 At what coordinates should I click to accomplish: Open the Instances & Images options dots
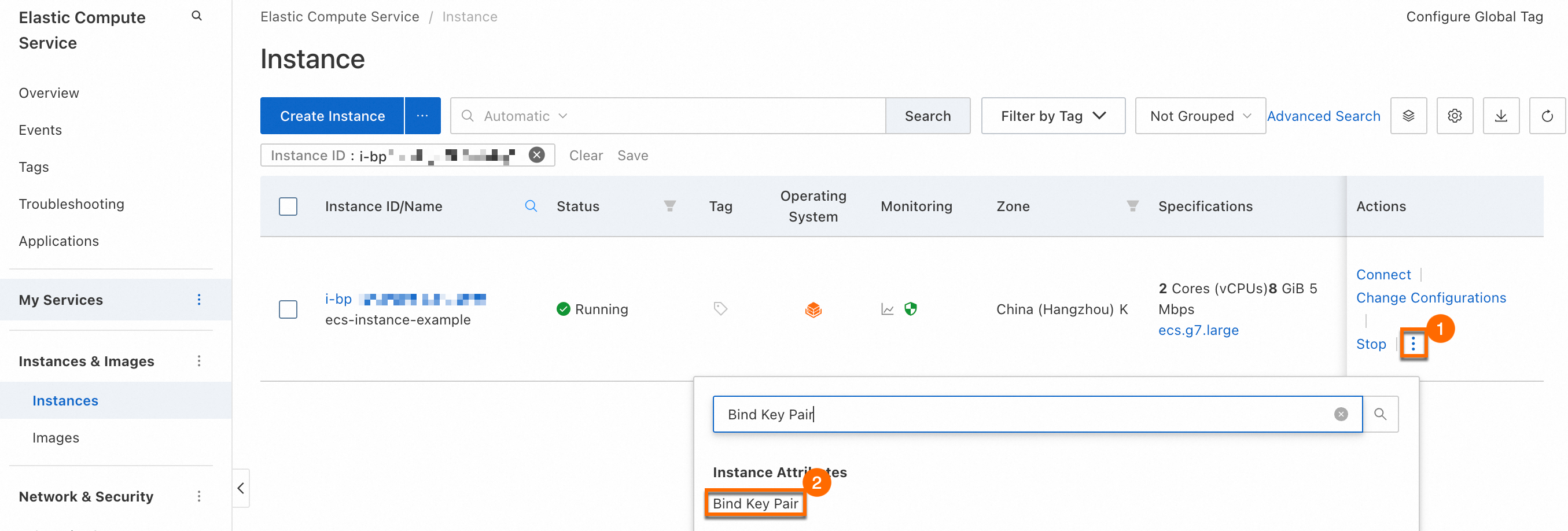click(199, 361)
